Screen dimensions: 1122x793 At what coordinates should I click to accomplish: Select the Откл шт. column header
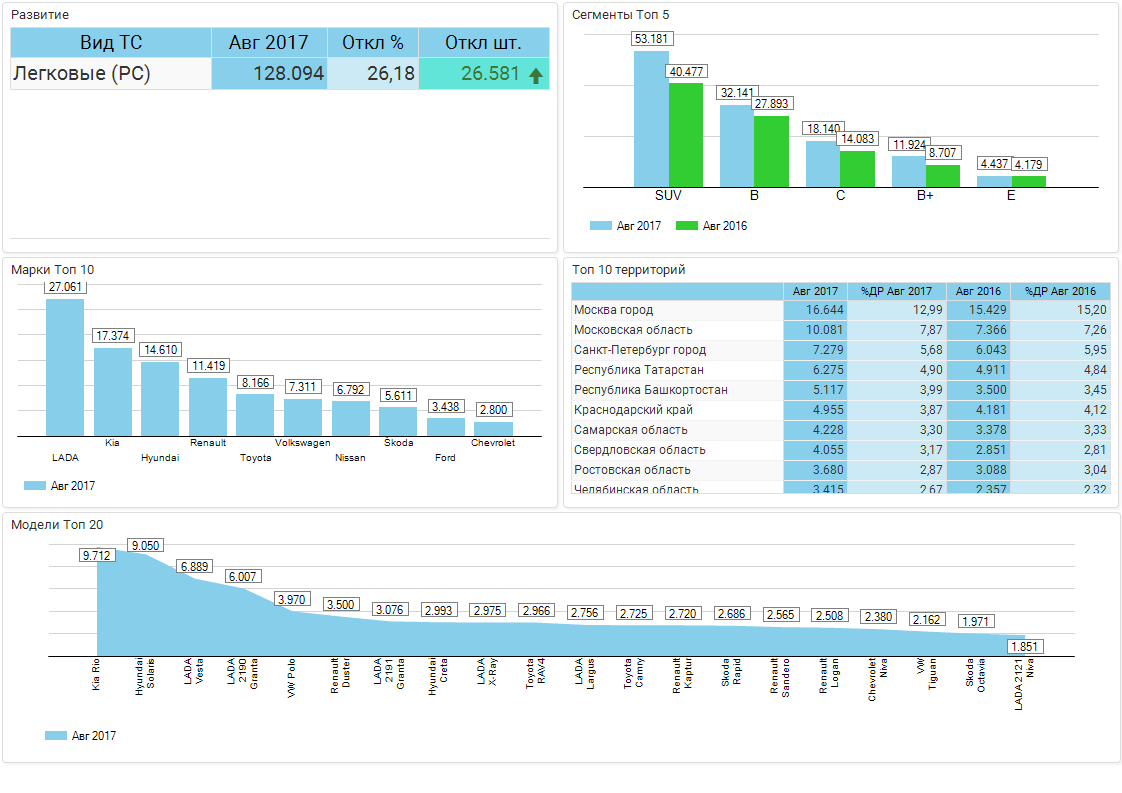click(x=483, y=43)
